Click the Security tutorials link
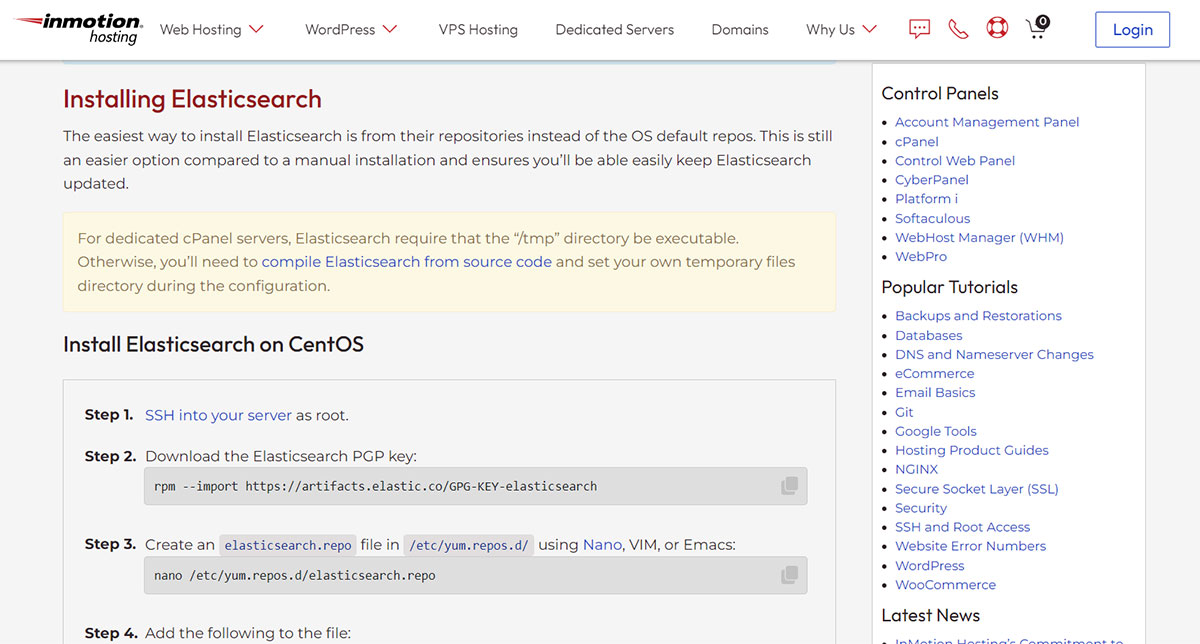The height and width of the screenshot is (644, 1200). [x=921, y=508]
